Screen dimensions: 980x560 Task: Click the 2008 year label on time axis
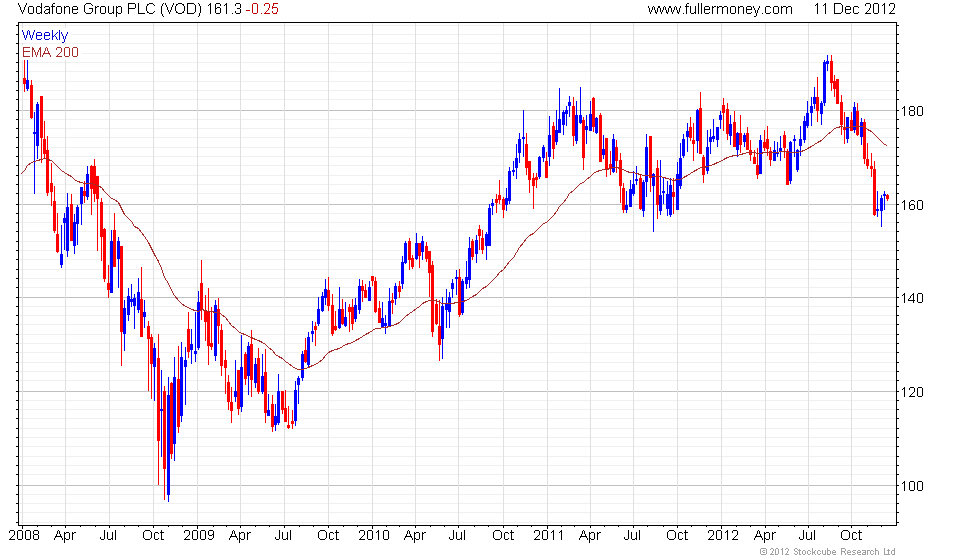pos(24,535)
